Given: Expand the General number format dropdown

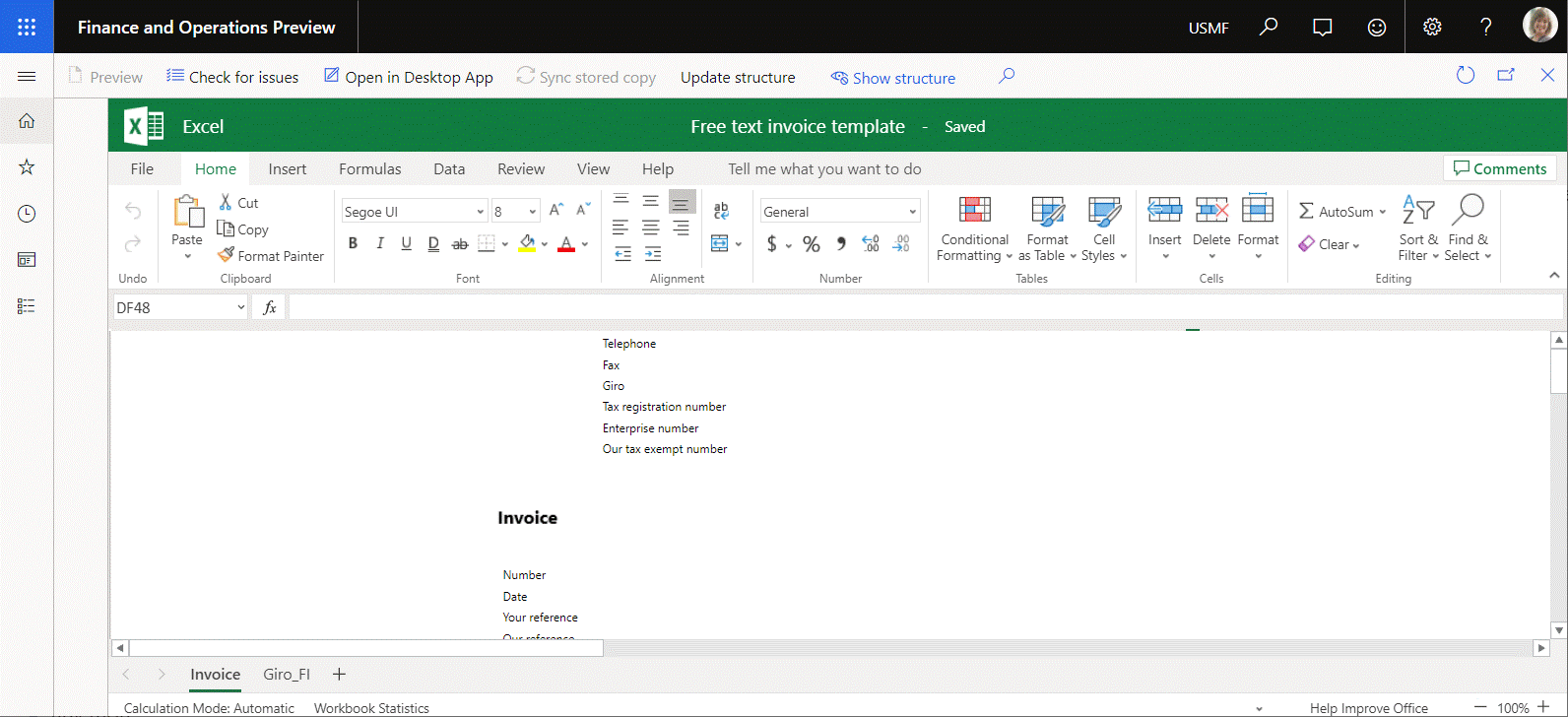Looking at the screenshot, I should coord(912,212).
